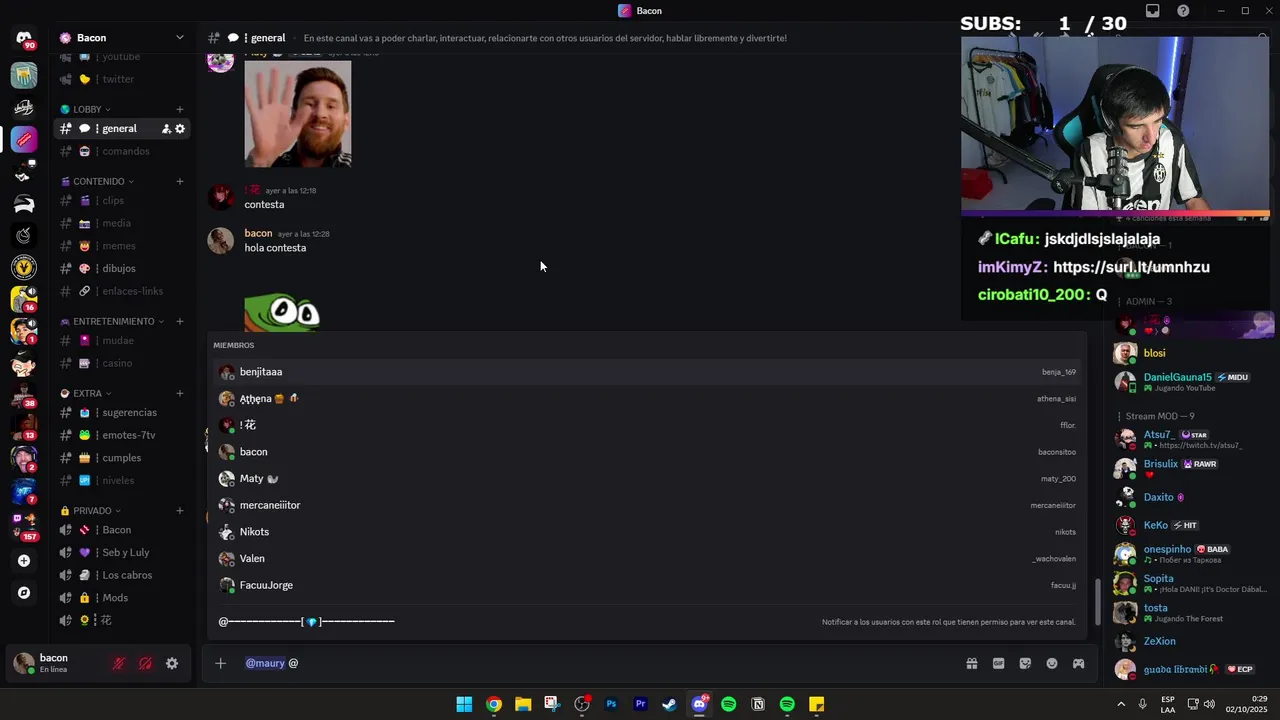Open user settings gear icon
The width and height of the screenshot is (1280, 720).
172,663
